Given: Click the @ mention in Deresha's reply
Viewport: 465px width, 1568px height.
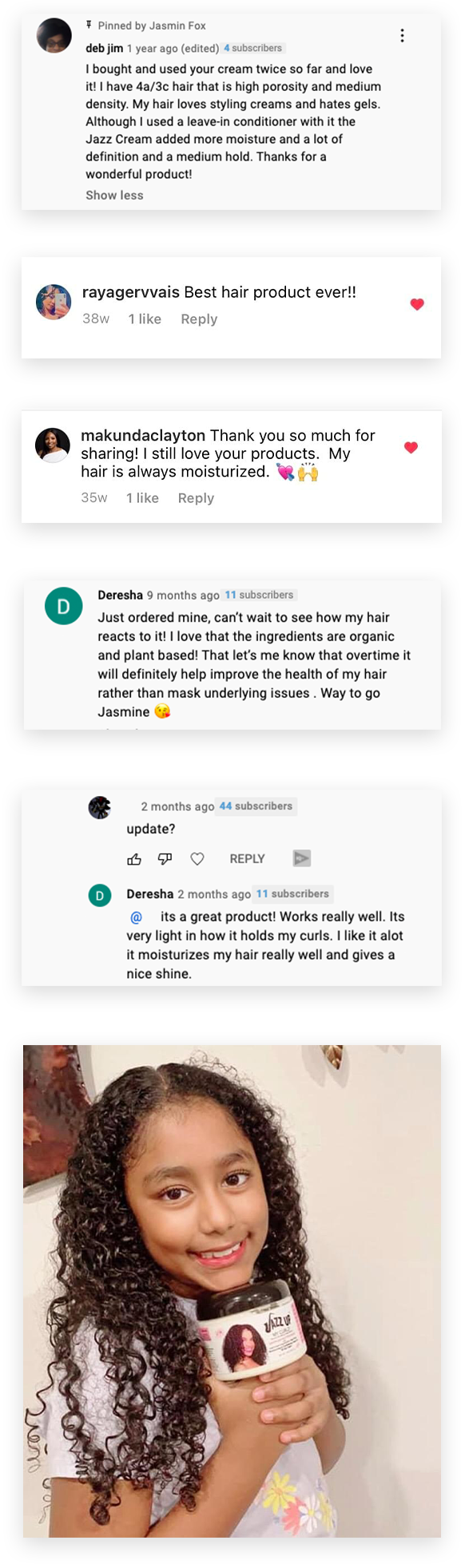Looking at the screenshot, I should tap(136, 917).
